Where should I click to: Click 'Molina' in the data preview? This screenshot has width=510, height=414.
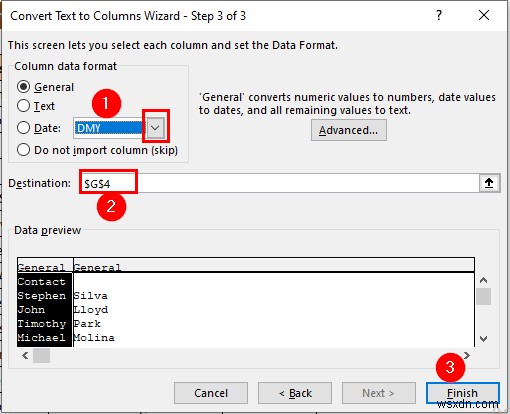[x=94, y=338]
